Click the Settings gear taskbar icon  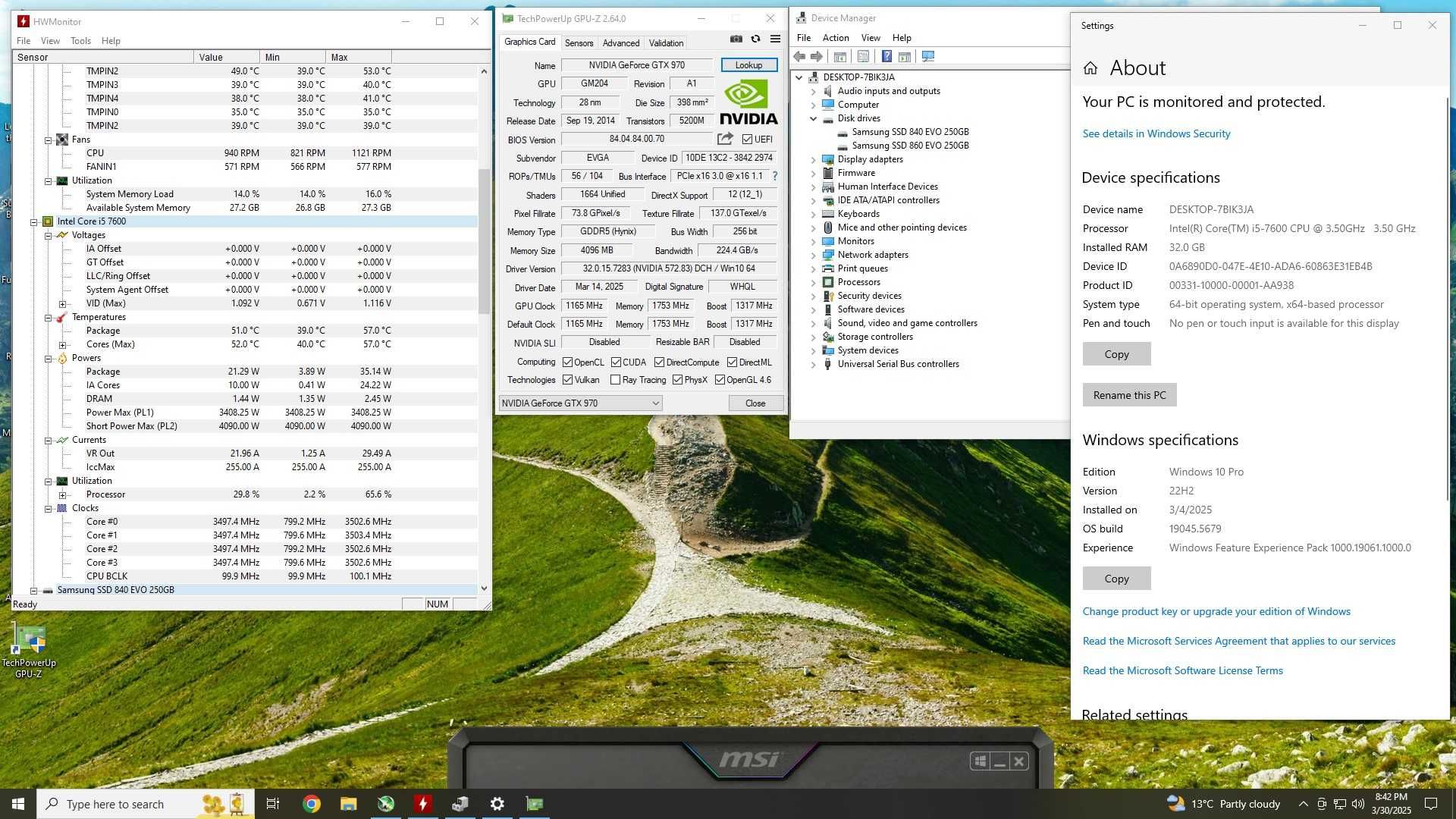click(497, 804)
